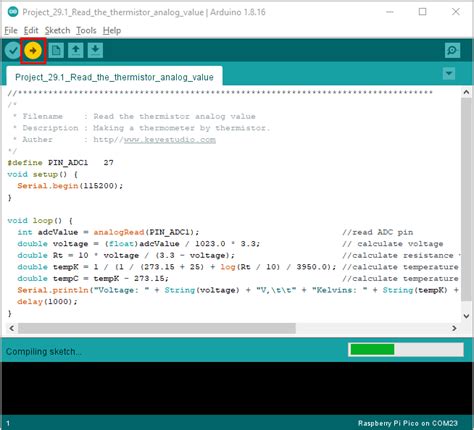This screenshot has height=430, width=474.
Task: Open the Sketch menu
Action: click(57, 31)
